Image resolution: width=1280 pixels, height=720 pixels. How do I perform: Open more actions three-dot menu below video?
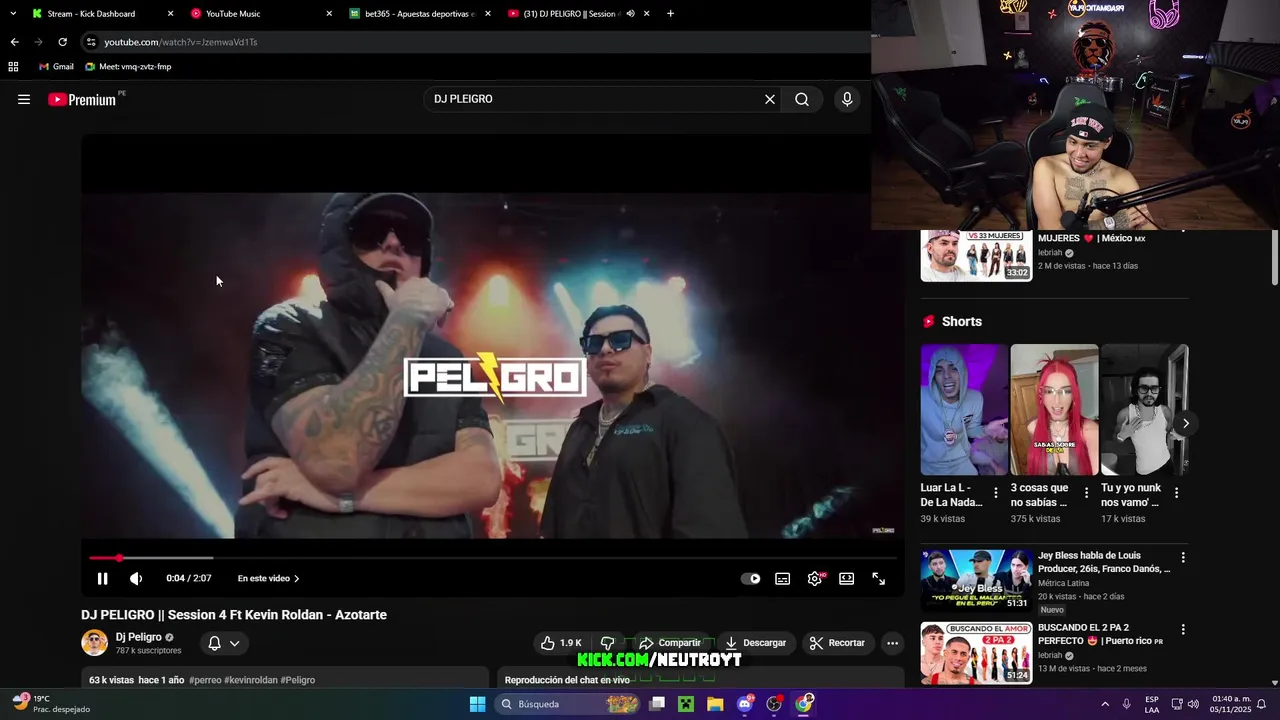click(x=892, y=643)
